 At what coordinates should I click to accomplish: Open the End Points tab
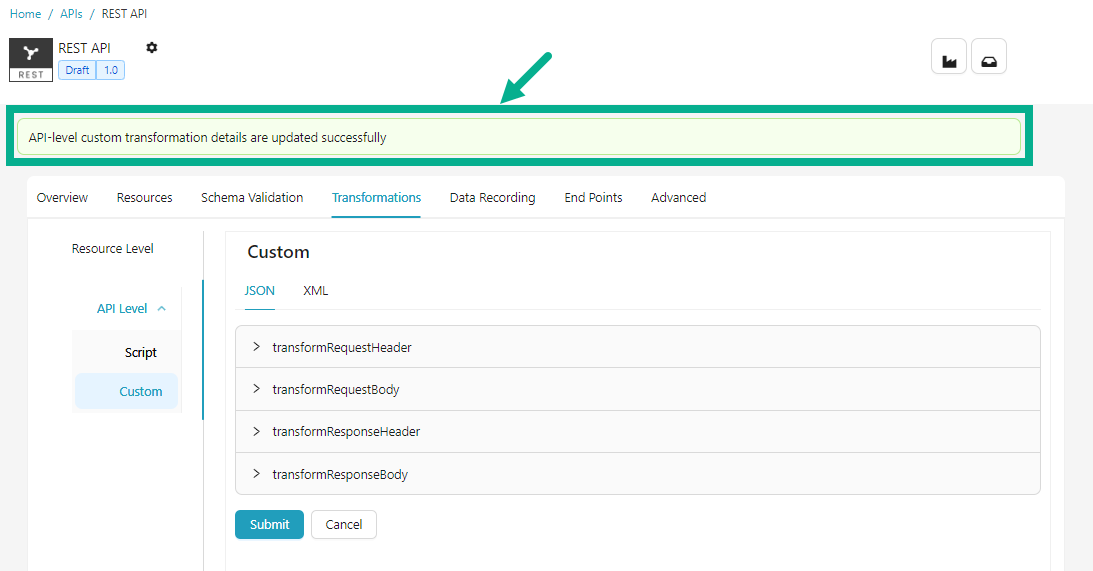click(x=593, y=198)
